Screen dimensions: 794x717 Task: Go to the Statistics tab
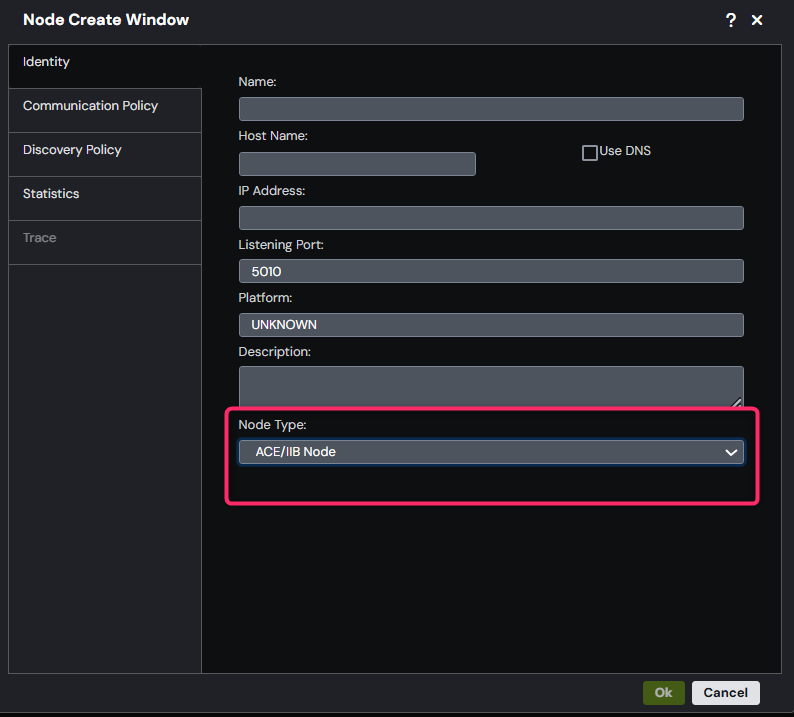click(105, 198)
